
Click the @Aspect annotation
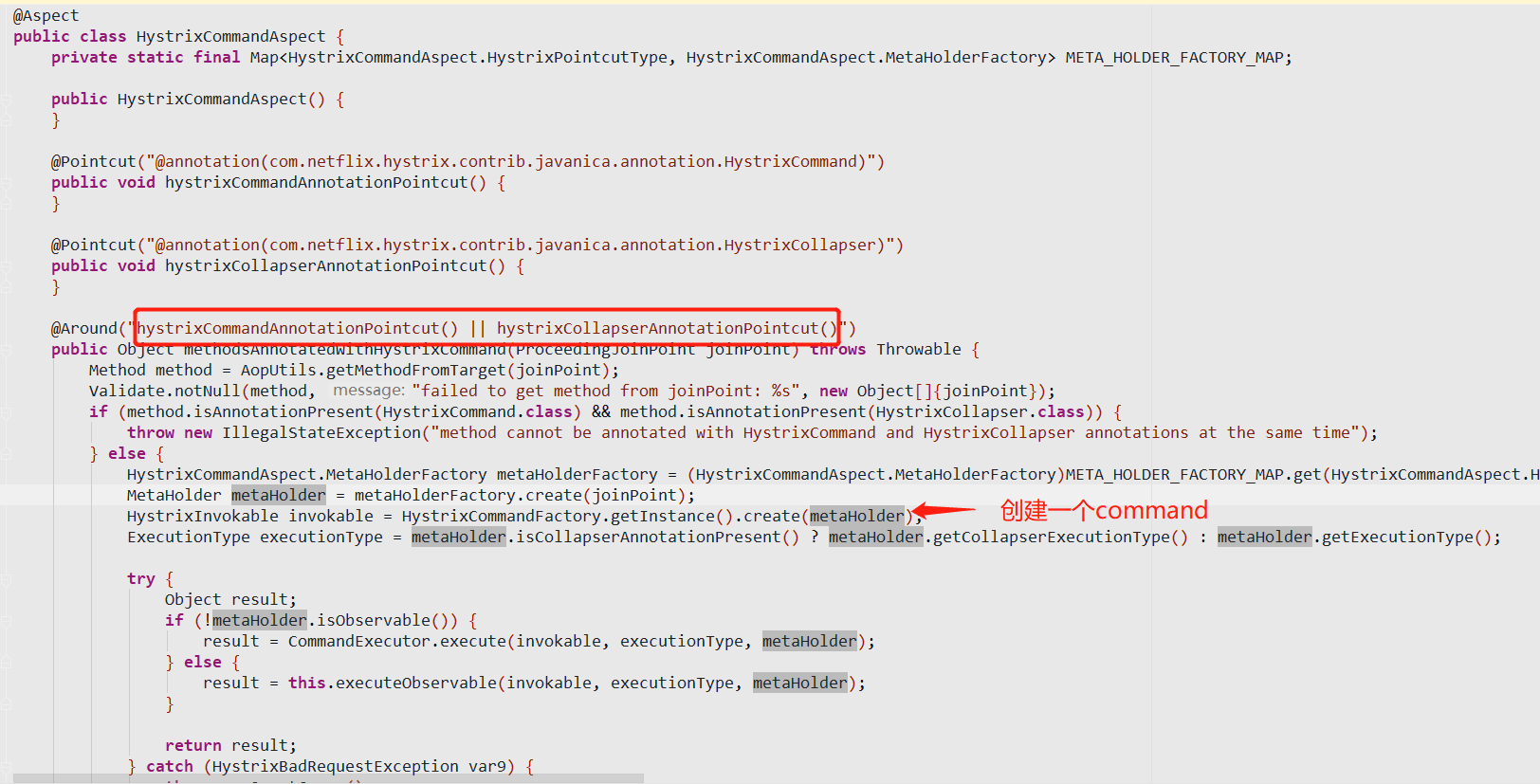[46, 16]
